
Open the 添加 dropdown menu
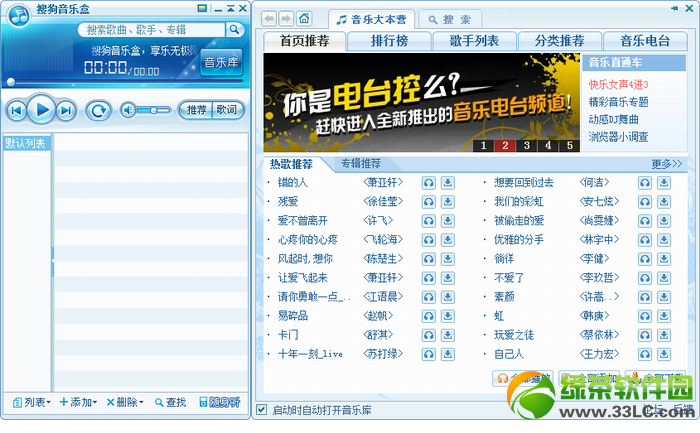coord(79,402)
